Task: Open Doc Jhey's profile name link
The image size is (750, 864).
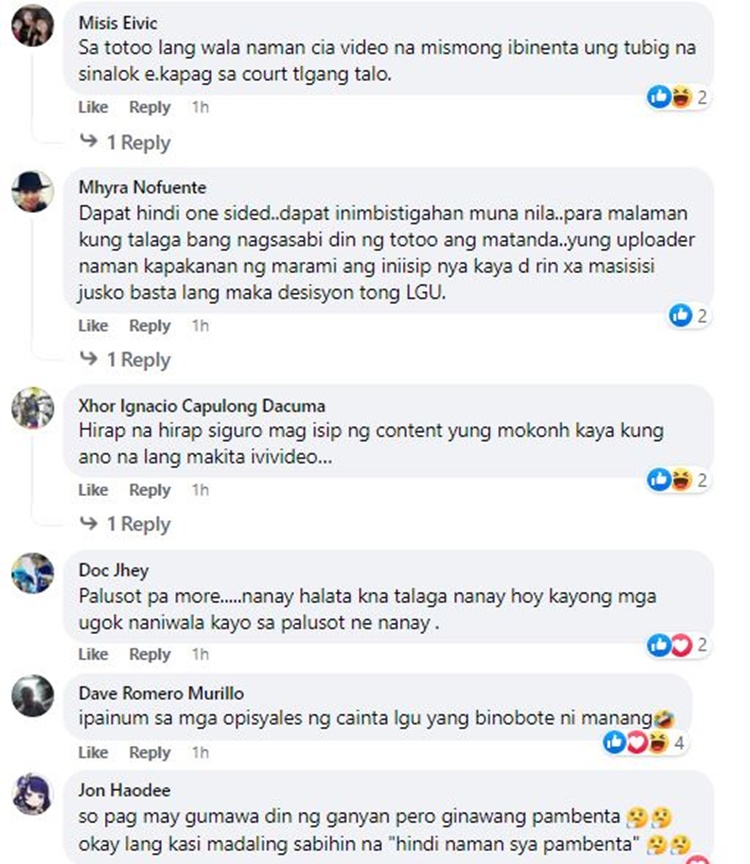Action: (x=114, y=570)
